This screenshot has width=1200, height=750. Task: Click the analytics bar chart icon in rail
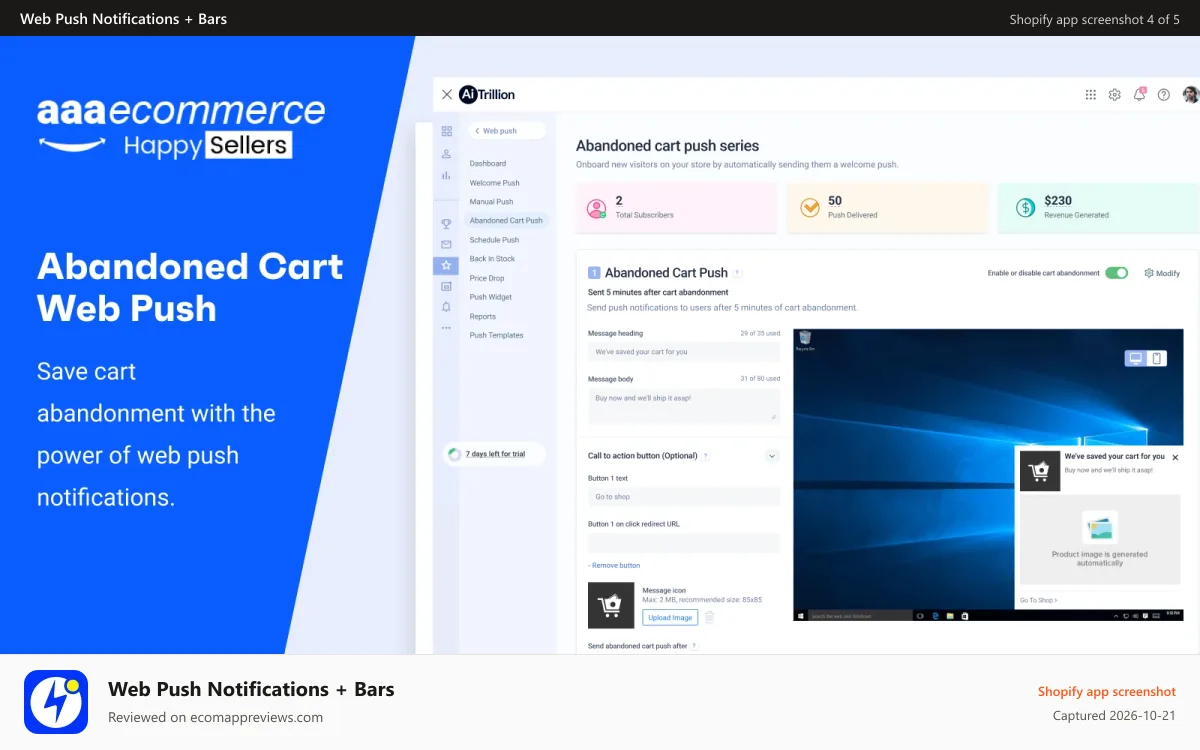point(446,175)
